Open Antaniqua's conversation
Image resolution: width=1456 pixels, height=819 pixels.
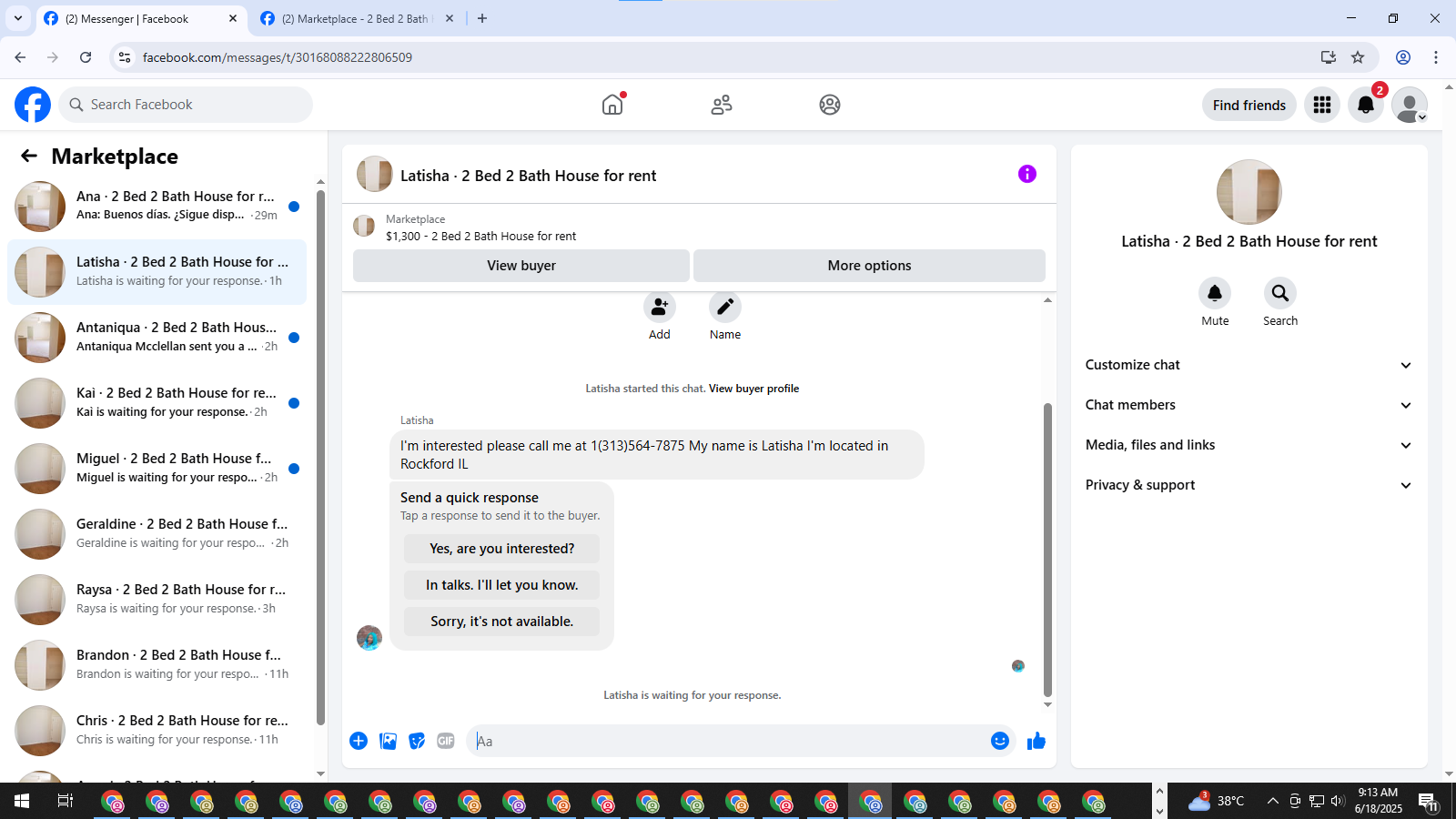pos(157,338)
